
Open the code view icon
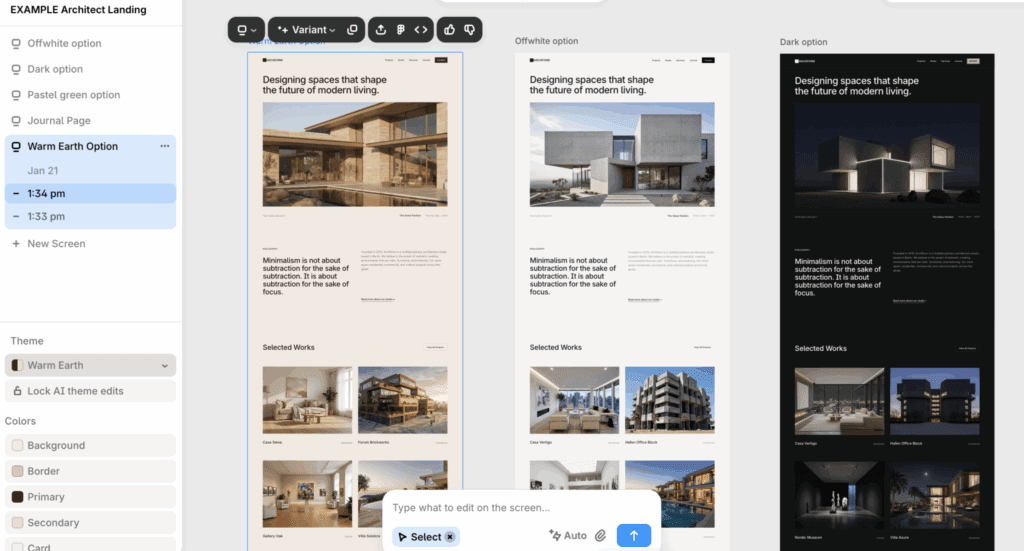(x=421, y=30)
